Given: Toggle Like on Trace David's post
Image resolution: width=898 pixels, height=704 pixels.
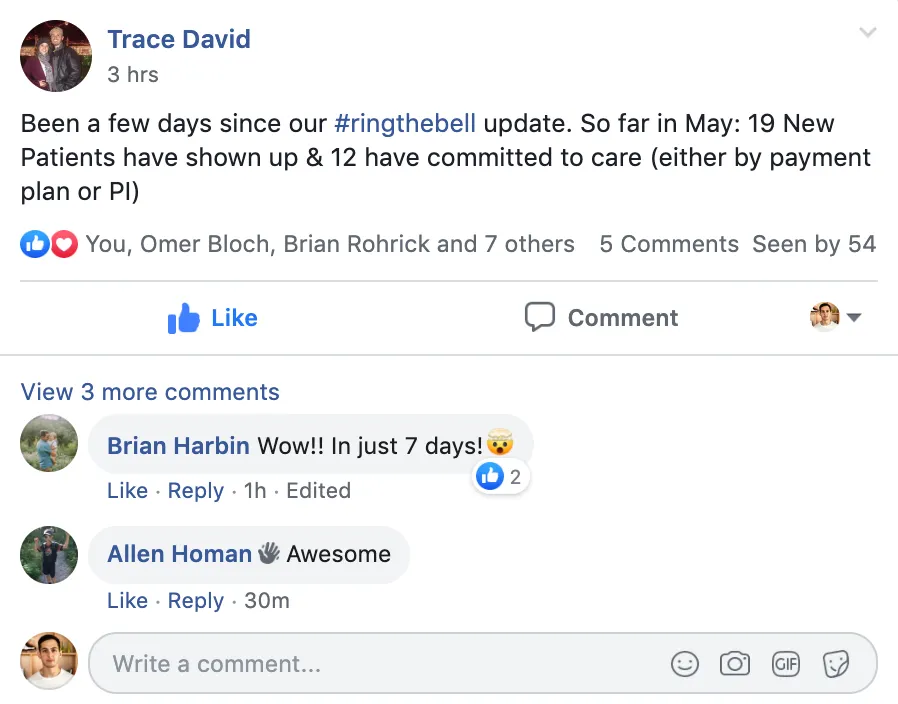Looking at the screenshot, I should click(212, 318).
